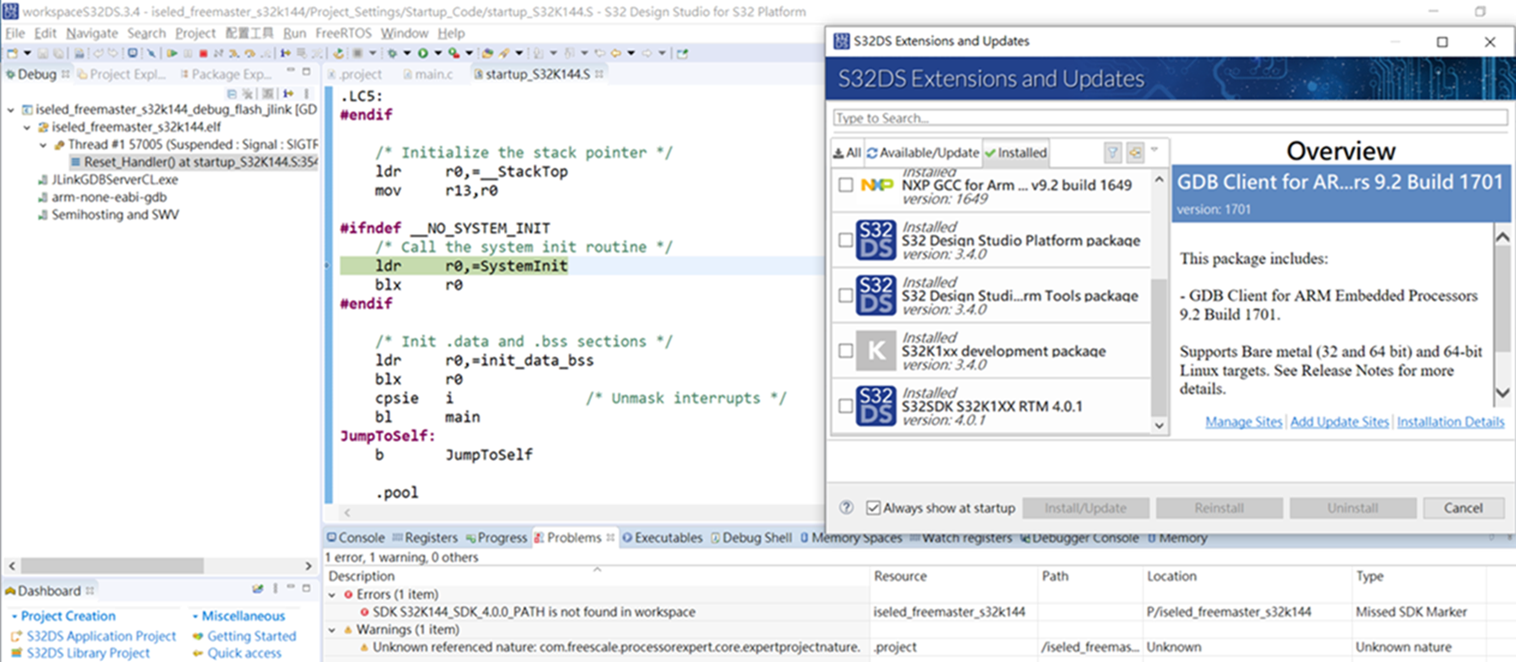Image resolution: width=1516 pixels, height=662 pixels.
Task: Click the Manage Sites link
Action: 1243,421
